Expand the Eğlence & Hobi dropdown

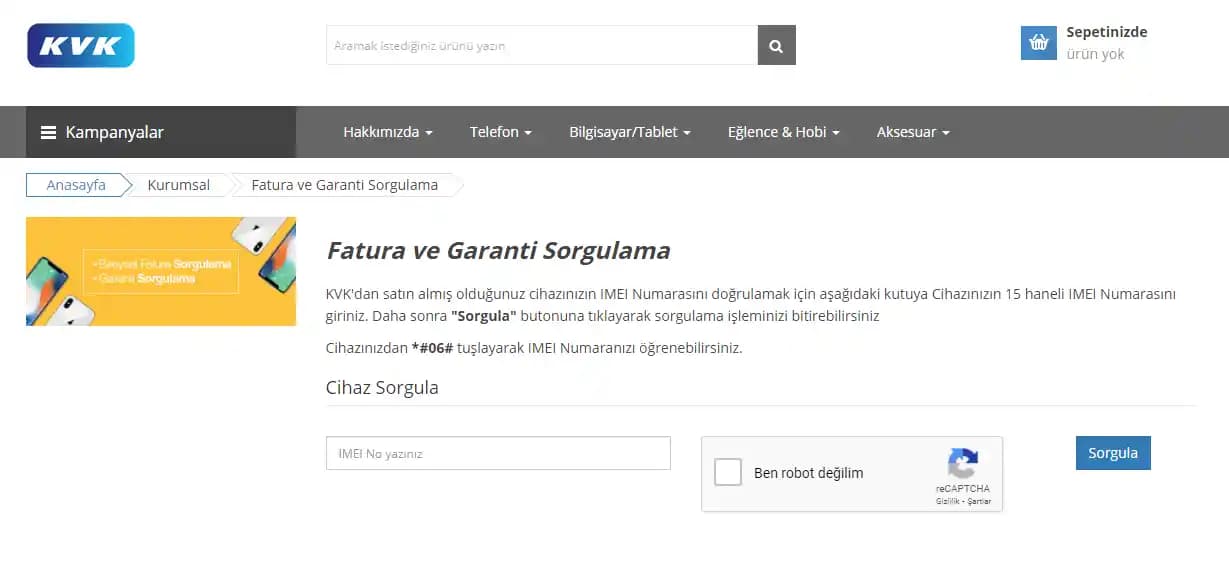[x=783, y=131]
